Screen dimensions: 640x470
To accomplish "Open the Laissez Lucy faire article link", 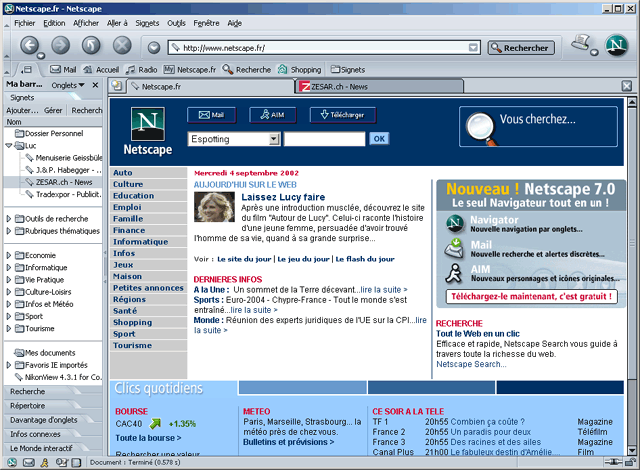I will 283,197.
